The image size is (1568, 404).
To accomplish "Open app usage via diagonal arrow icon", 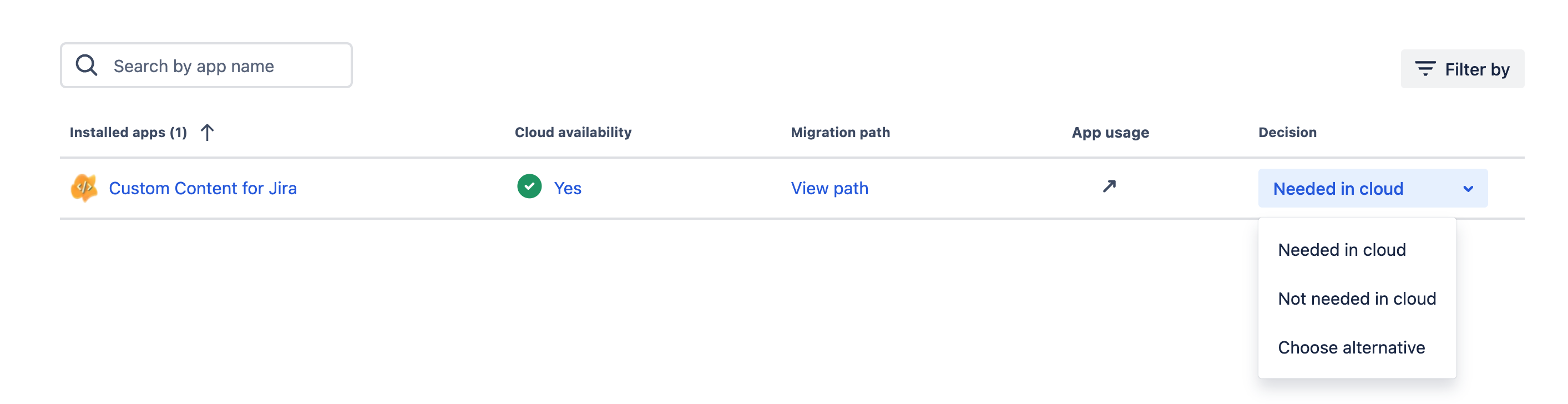I will click(1109, 186).
